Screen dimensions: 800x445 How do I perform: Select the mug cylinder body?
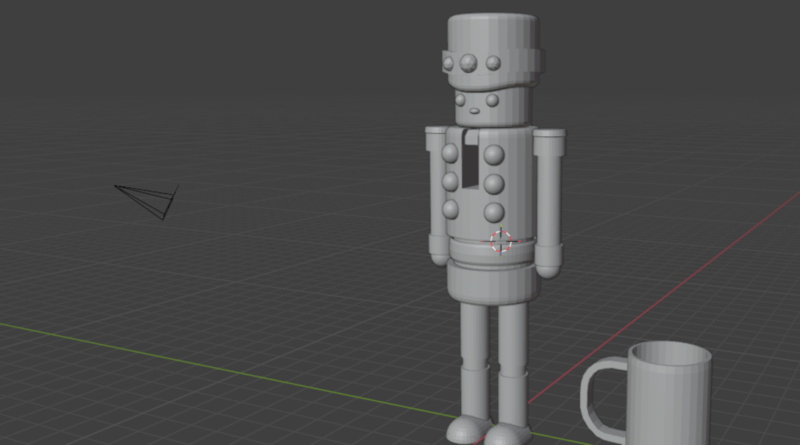click(669, 393)
